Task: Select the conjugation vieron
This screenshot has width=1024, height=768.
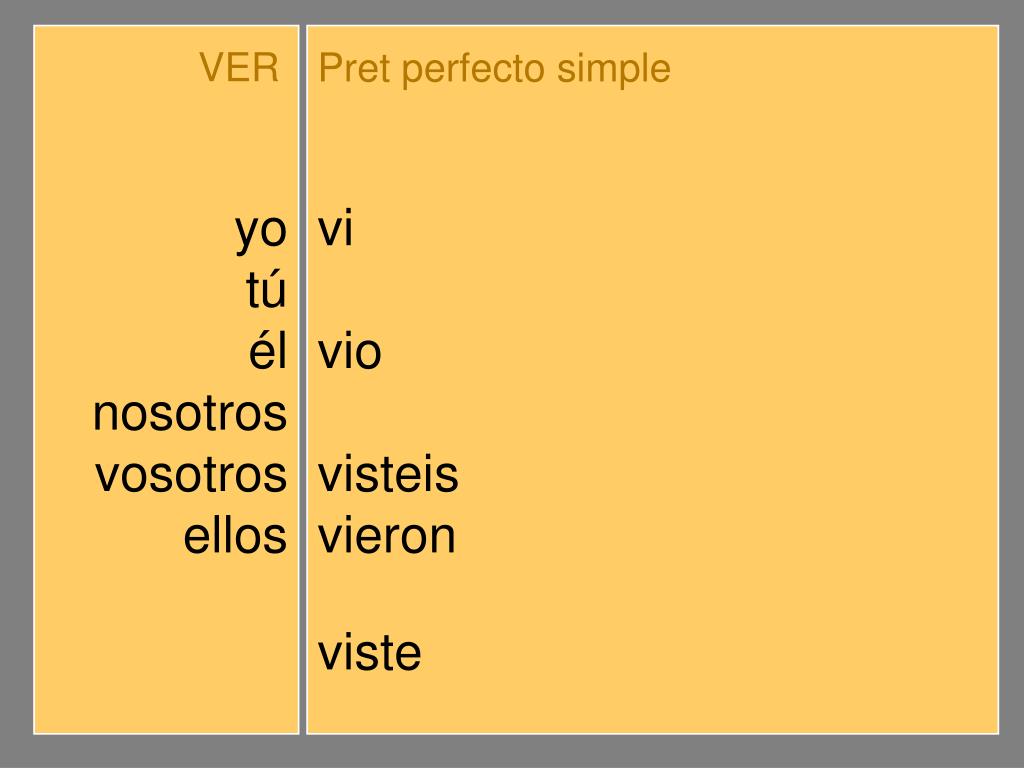Action: click(387, 536)
